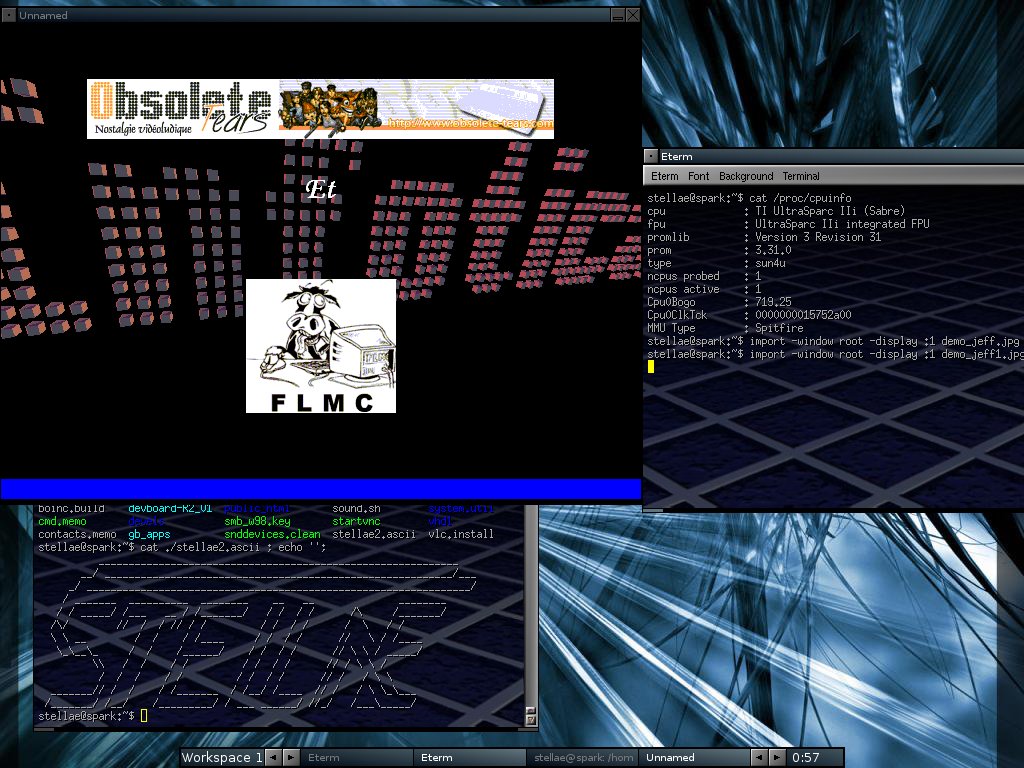Click the 'TI UltraSparc IIi (Sabre)' cpu value
Viewport: 1024px width, 768px height.
pos(830,211)
